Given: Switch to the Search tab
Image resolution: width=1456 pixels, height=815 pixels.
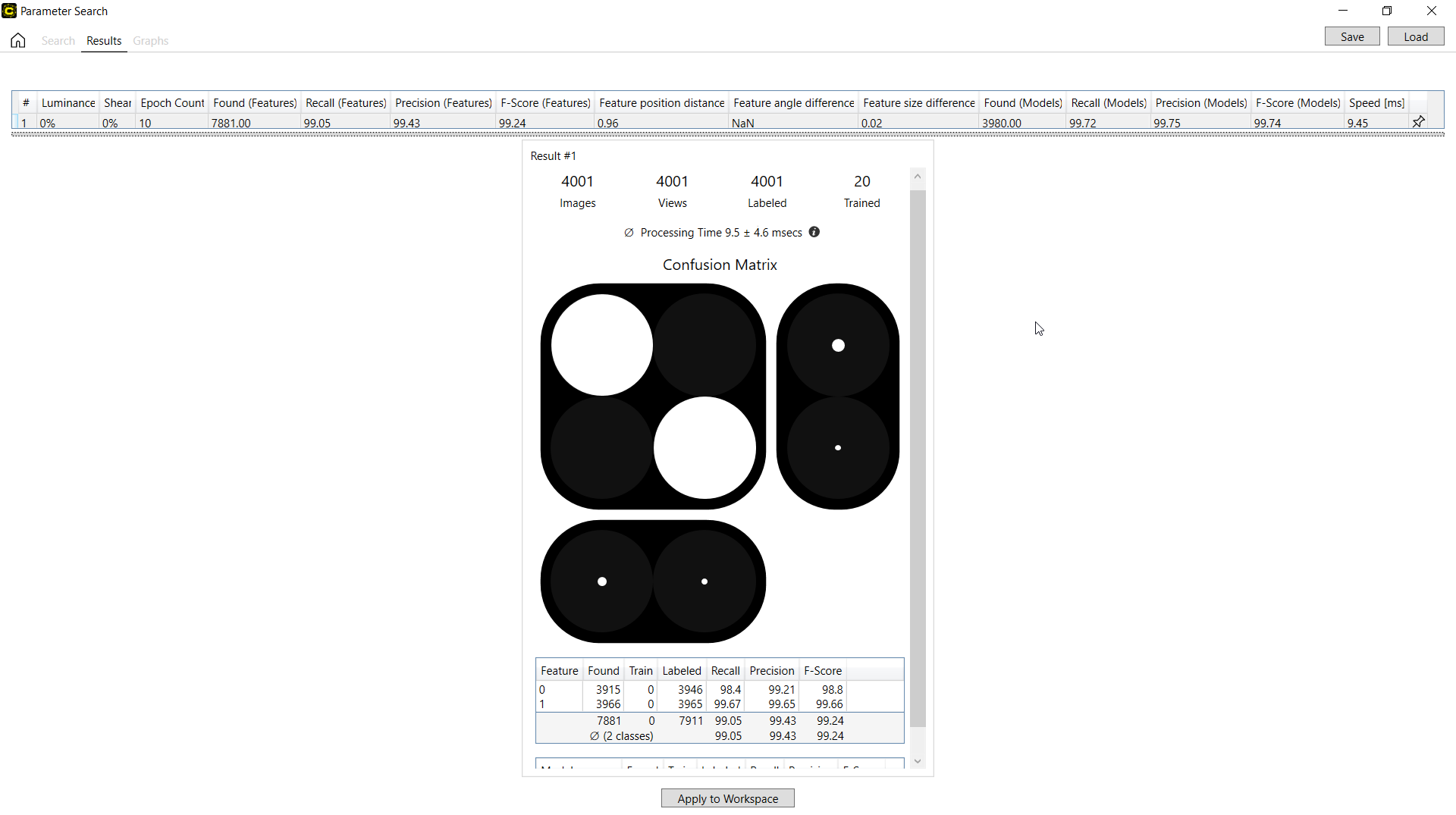Looking at the screenshot, I should (58, 41).
